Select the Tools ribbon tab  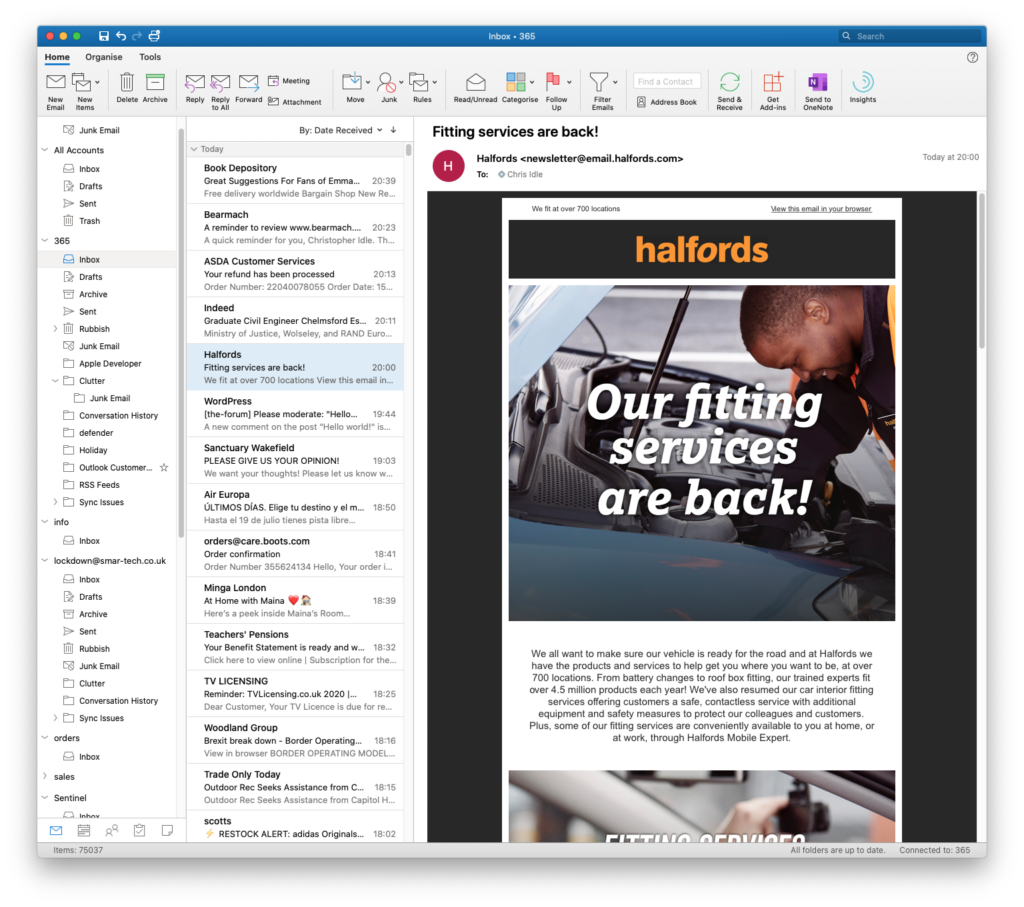pos(150,57)
